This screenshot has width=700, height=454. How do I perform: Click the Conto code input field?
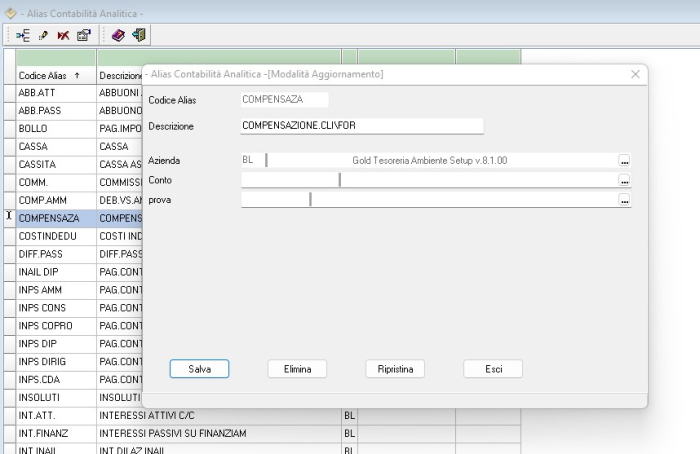[289, 180]
